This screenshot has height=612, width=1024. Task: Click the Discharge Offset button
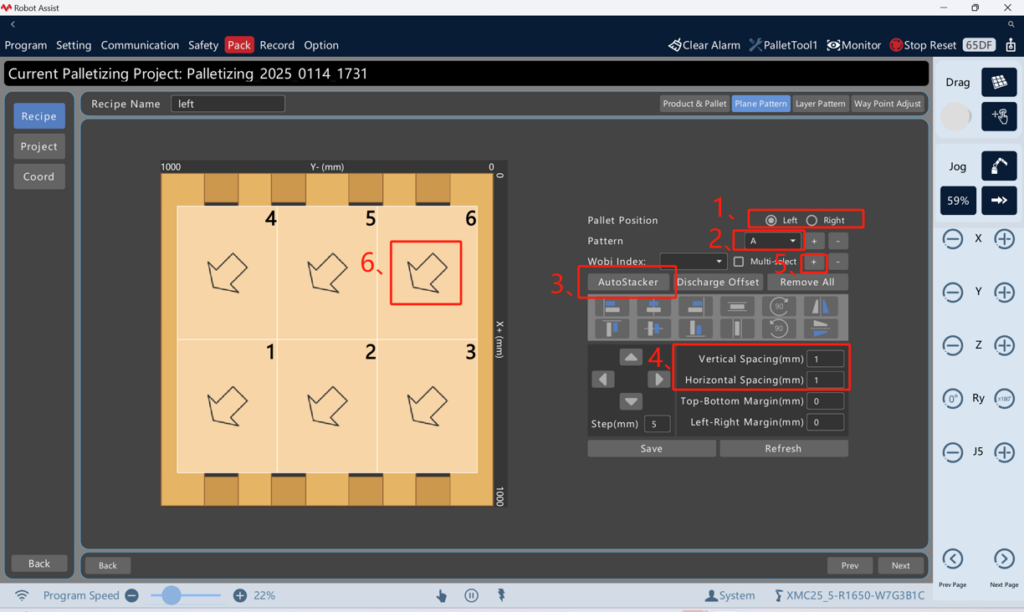tap(718, 282)
